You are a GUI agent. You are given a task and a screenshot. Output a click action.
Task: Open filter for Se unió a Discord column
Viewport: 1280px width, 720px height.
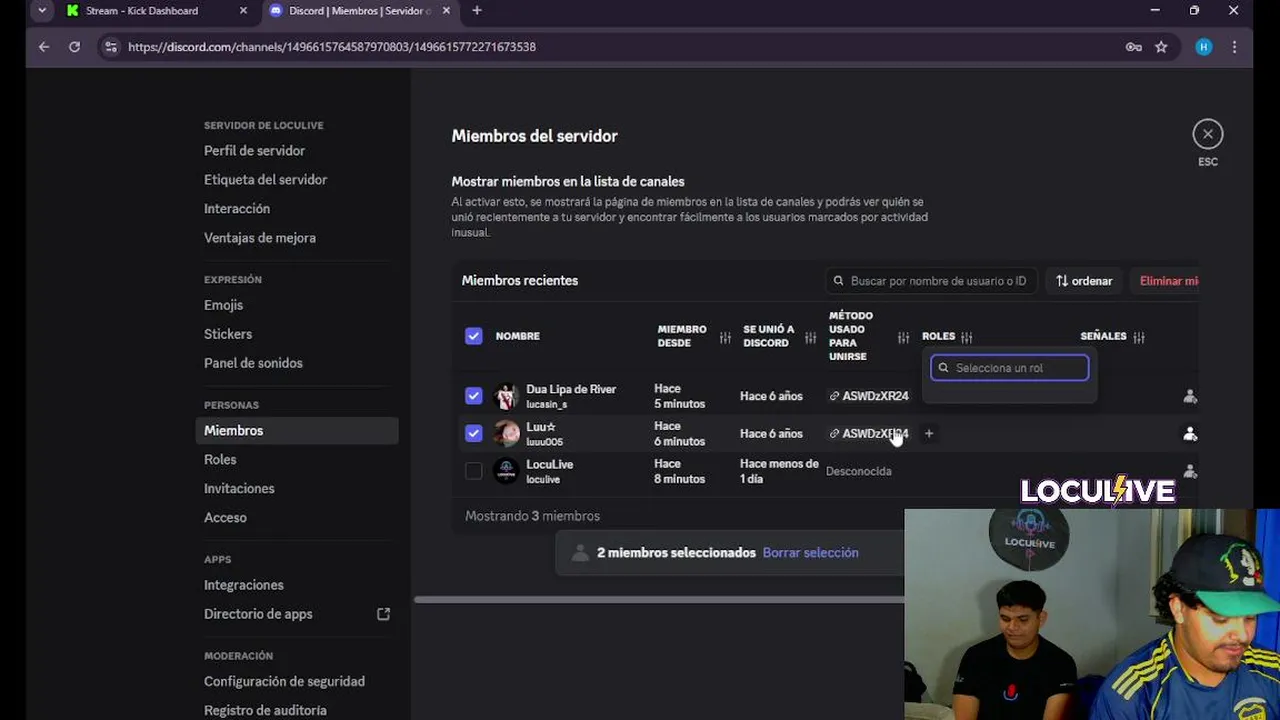pos(810,337)
